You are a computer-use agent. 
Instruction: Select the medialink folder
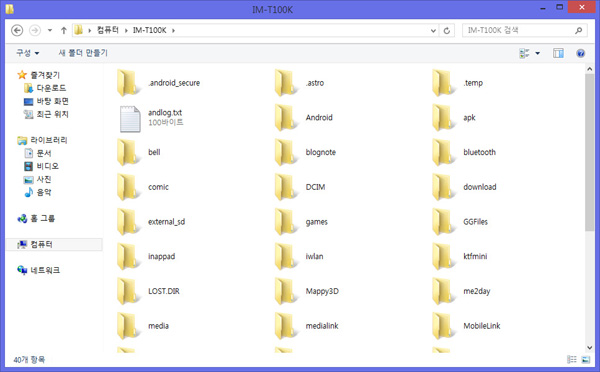tap(307, 326)
